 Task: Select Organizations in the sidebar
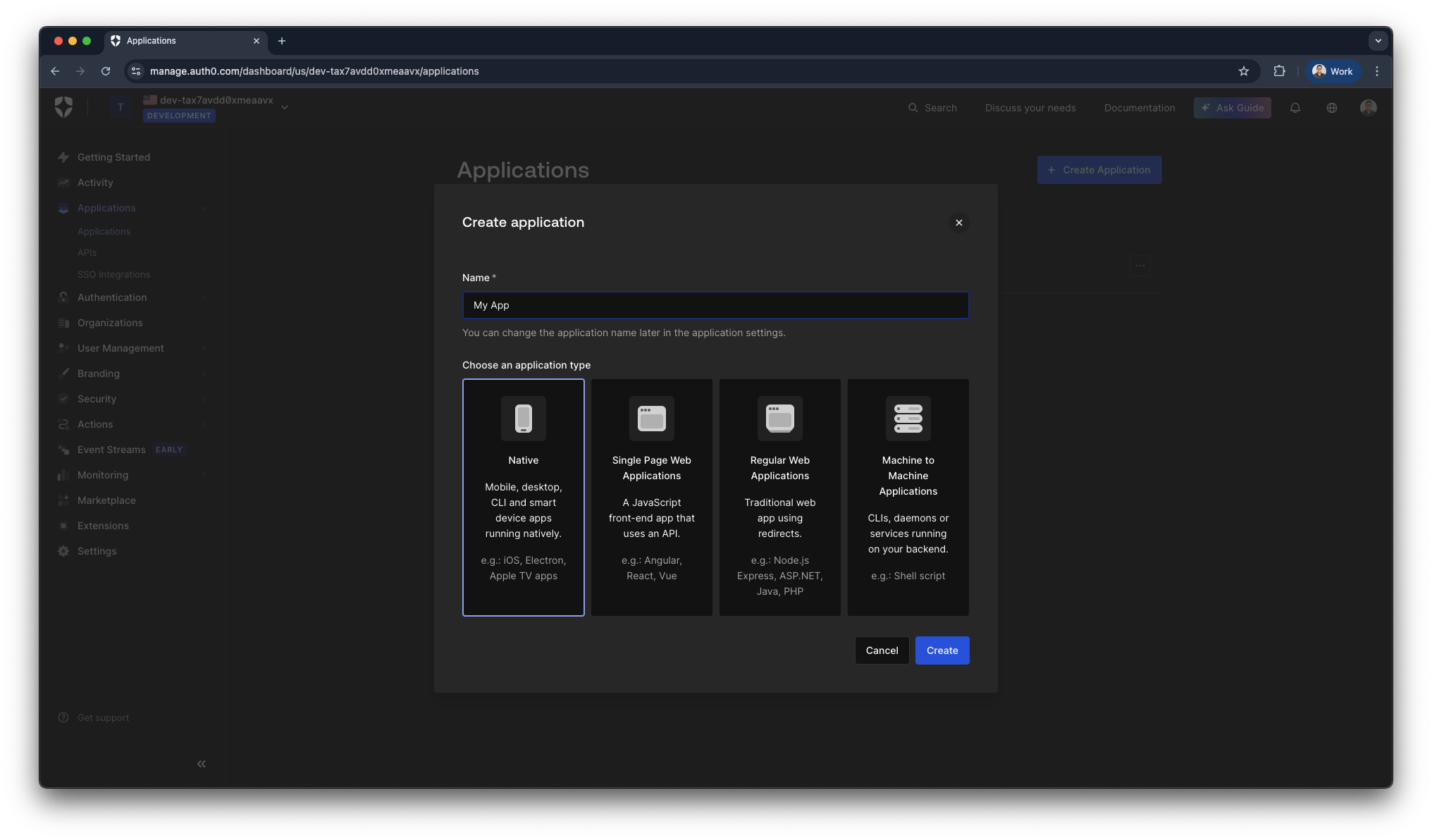pos(109,323)
